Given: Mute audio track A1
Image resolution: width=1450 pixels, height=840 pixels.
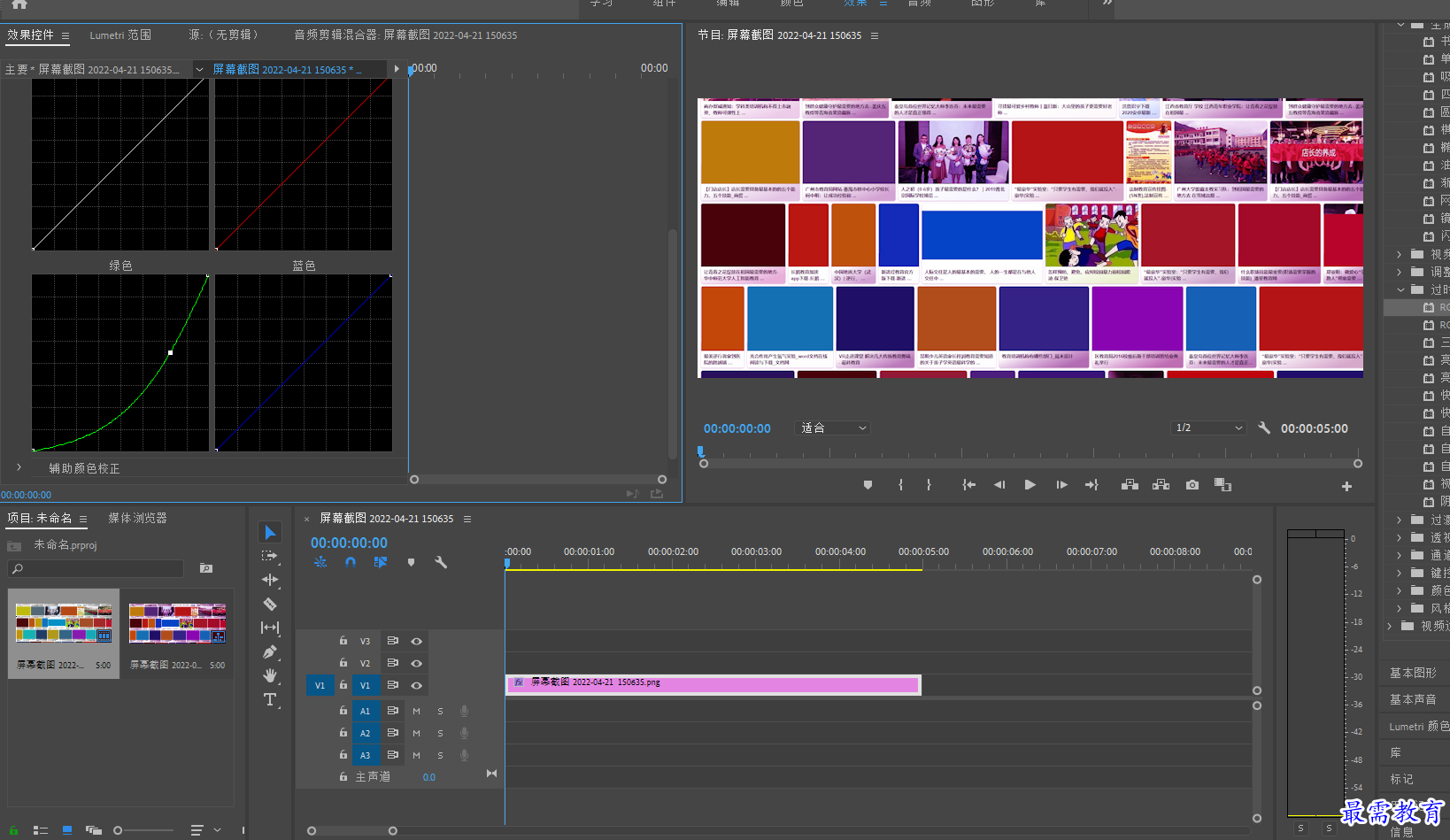Looking at the screenshot, I should click(x=416, y=711).
